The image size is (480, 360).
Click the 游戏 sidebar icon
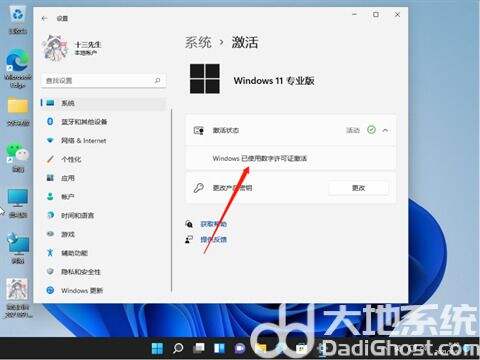[x=50, y=234]
